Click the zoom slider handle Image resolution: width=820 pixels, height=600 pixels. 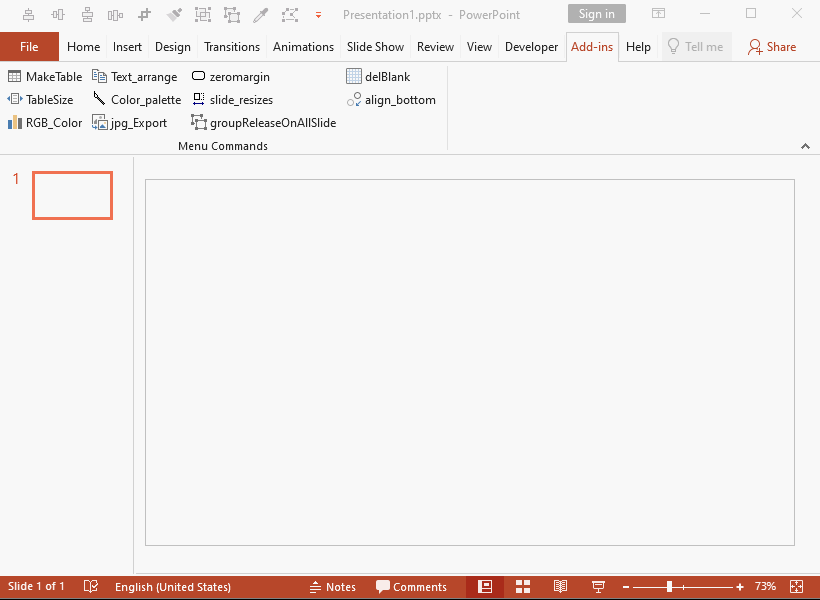(669, 587)
